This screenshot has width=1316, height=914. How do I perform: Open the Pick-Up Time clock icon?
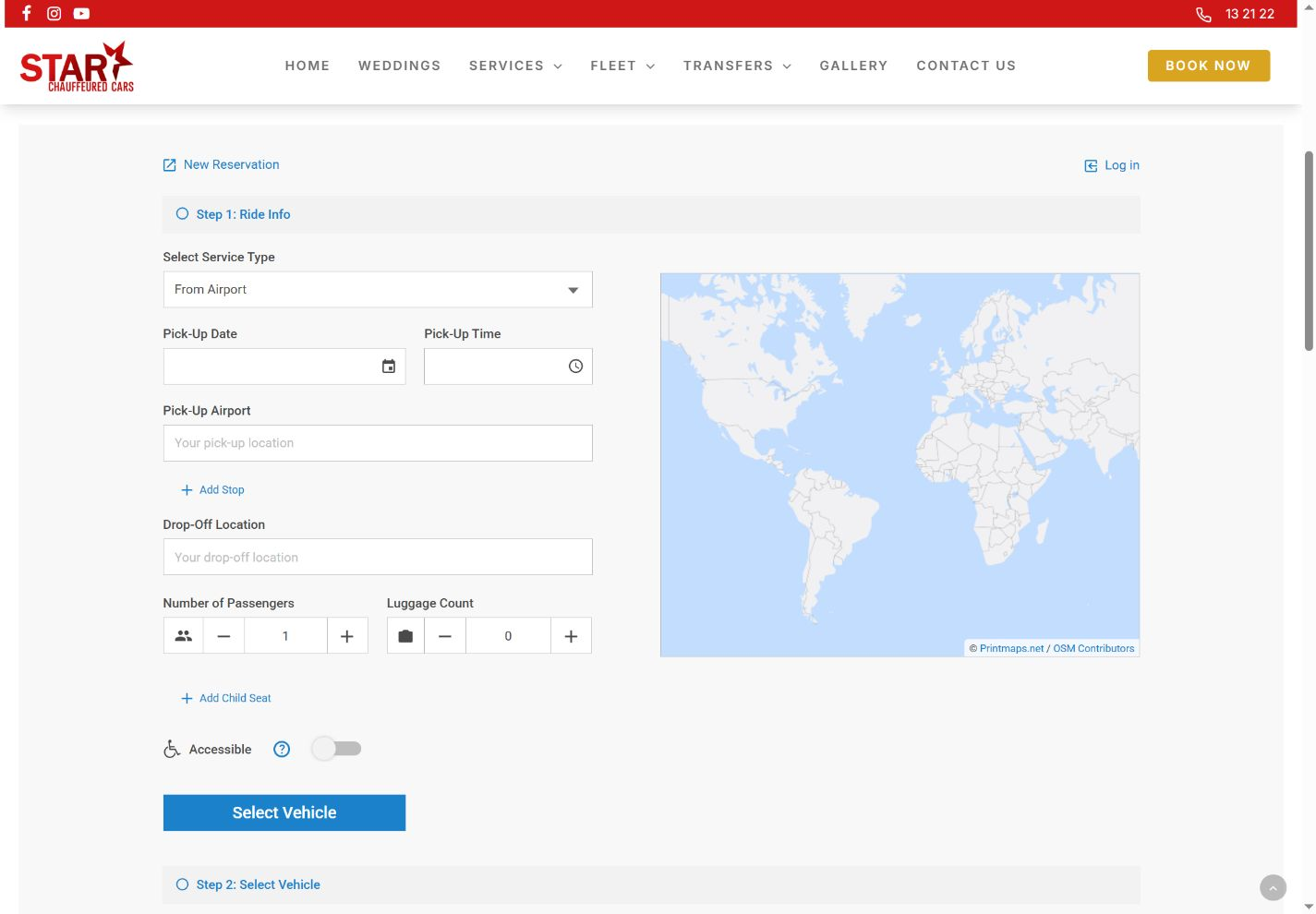[575, 367]
